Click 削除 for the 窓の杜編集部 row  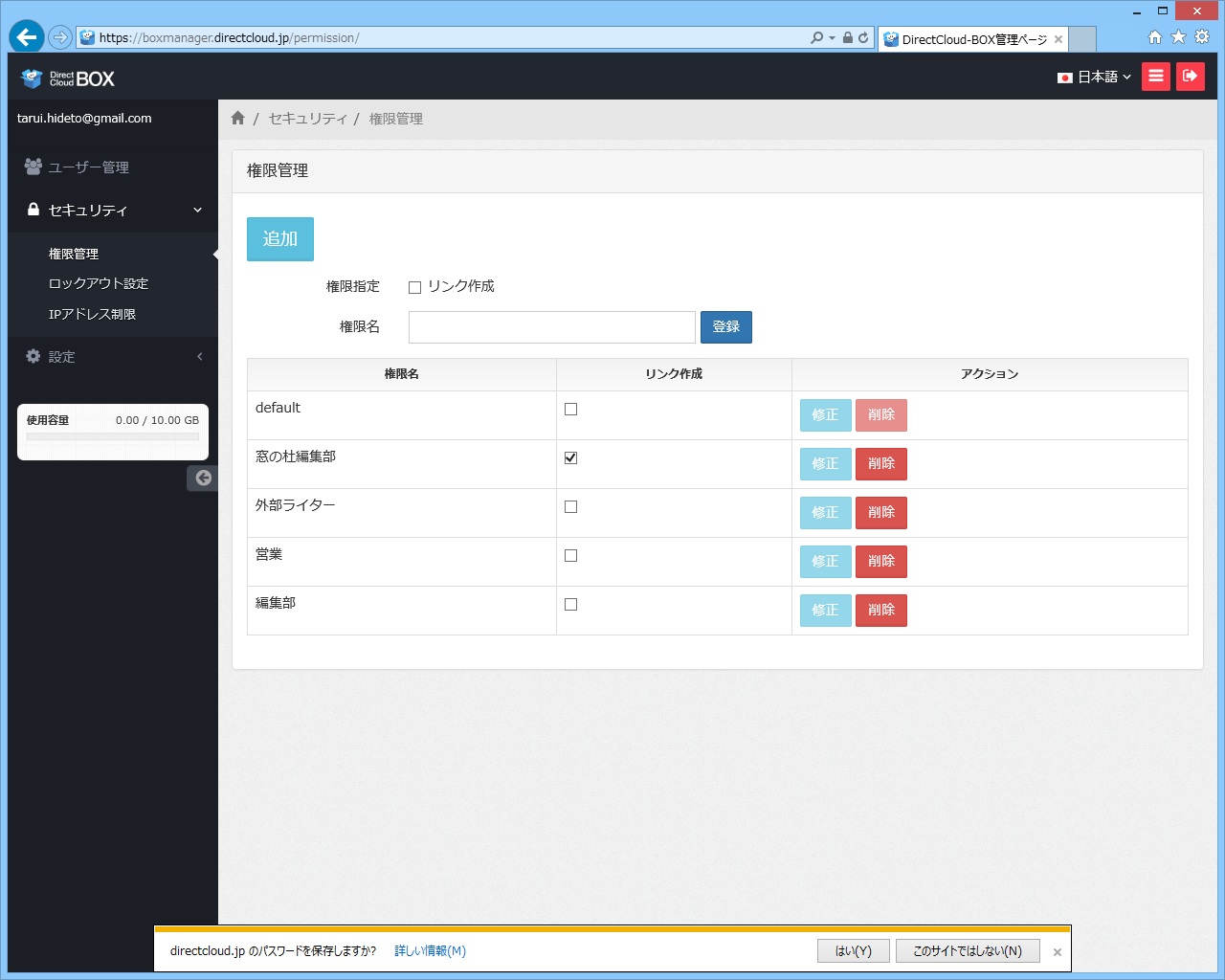click(881, 464)
